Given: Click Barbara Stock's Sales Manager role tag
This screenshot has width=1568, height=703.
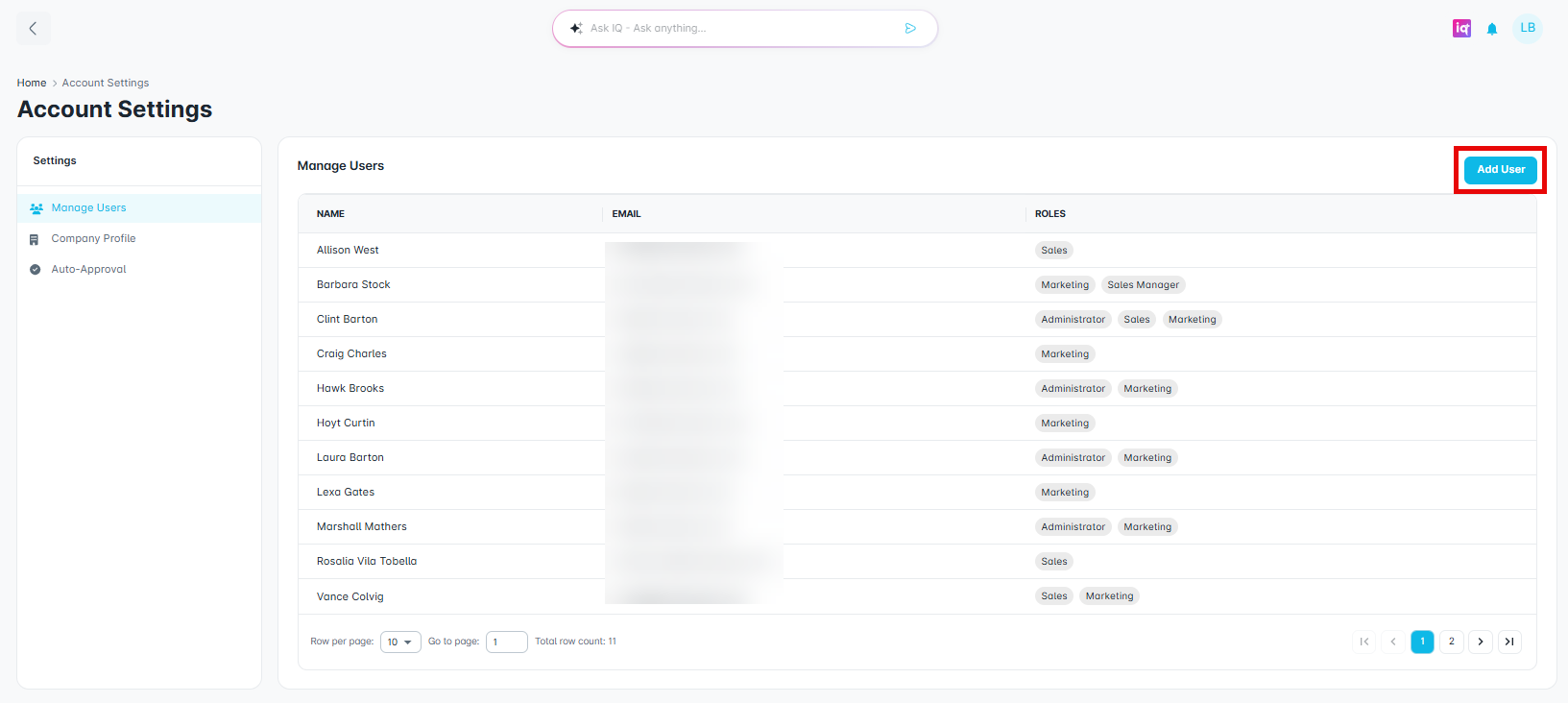Looking at the screenshot, I should pos(1143,285).
